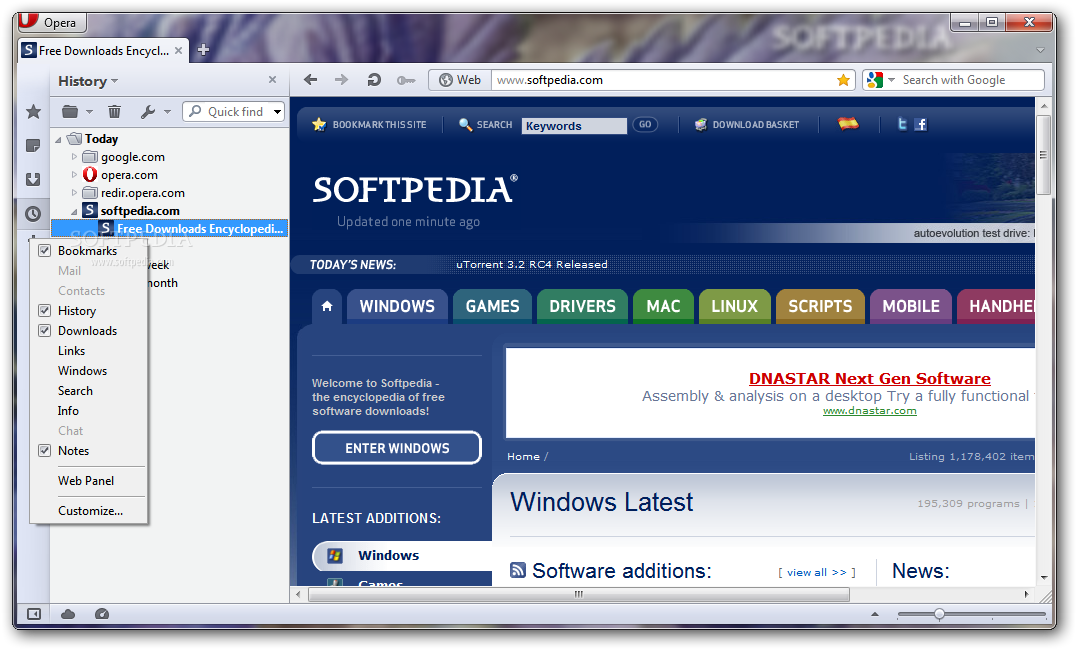1077x650 pixels.
Task: Open the Downloads panel icon in sidebar
Action: [x=33, y=179]
